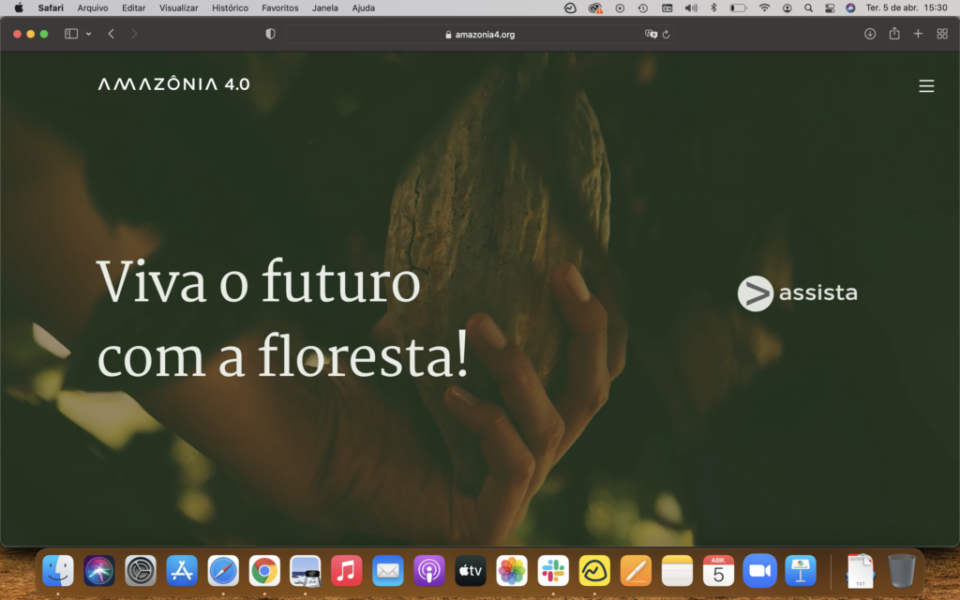Open the Trash in the Dock
Viewport: 960px width, 600px height.
pyautogui.click(x=902, y=571)
